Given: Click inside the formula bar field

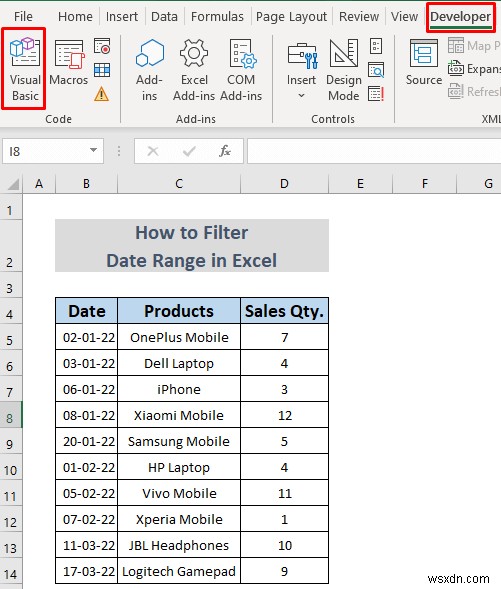Looking at the screenshot, I should 374,151.
